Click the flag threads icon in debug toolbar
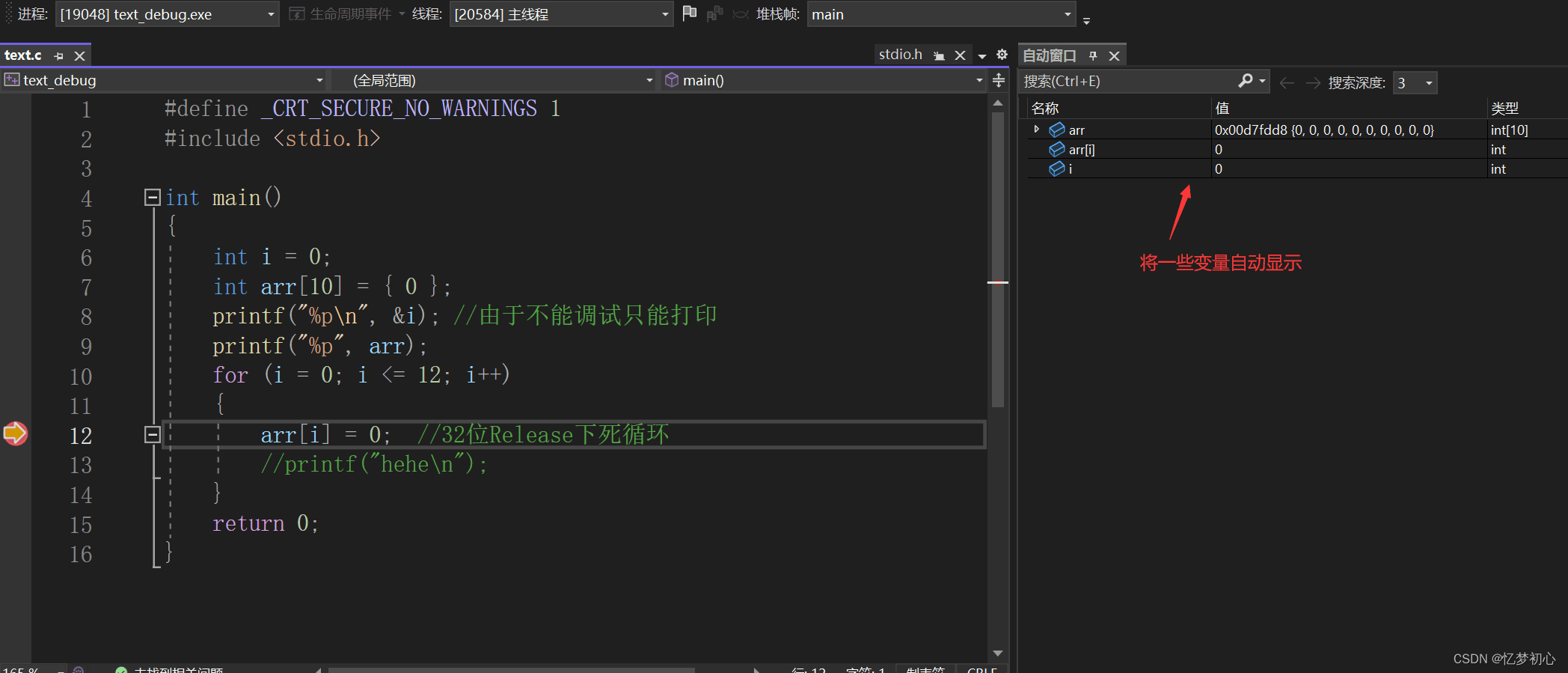1568x673 pixels. click(x=690, y=13)
